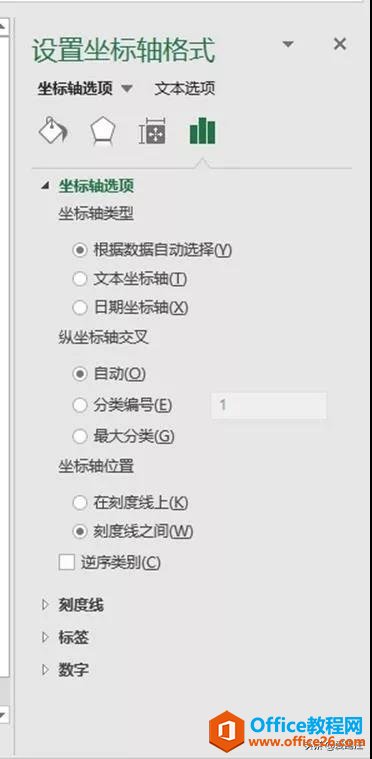This screenshot has width=372, height=759.
Task: Enable the 逆序类别 checkbox
Action: coord(67,562)
